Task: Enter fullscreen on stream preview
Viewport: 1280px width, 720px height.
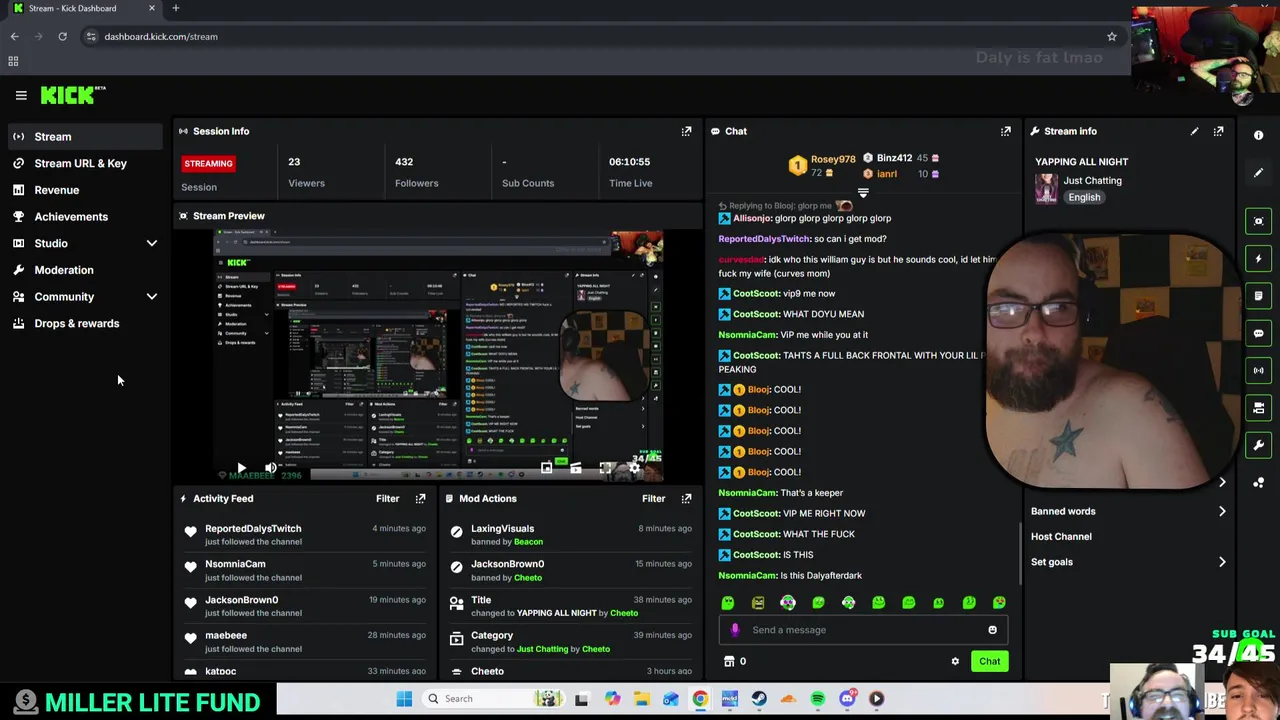Action: point(605,468)
